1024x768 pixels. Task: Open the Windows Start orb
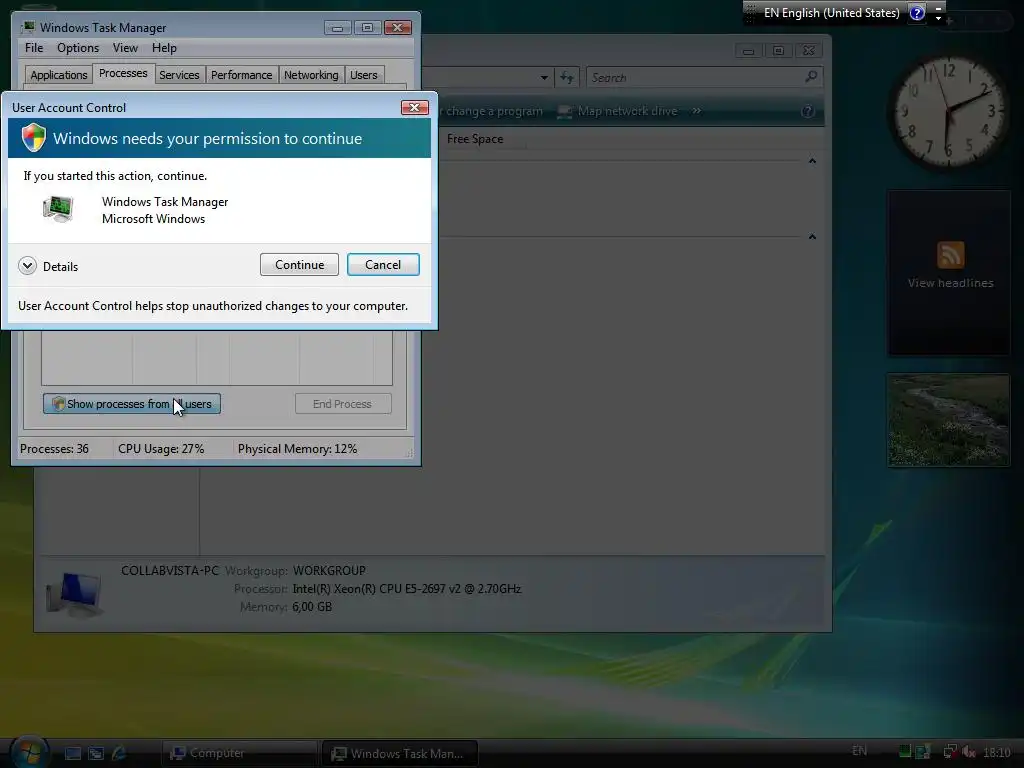(29, 752)
